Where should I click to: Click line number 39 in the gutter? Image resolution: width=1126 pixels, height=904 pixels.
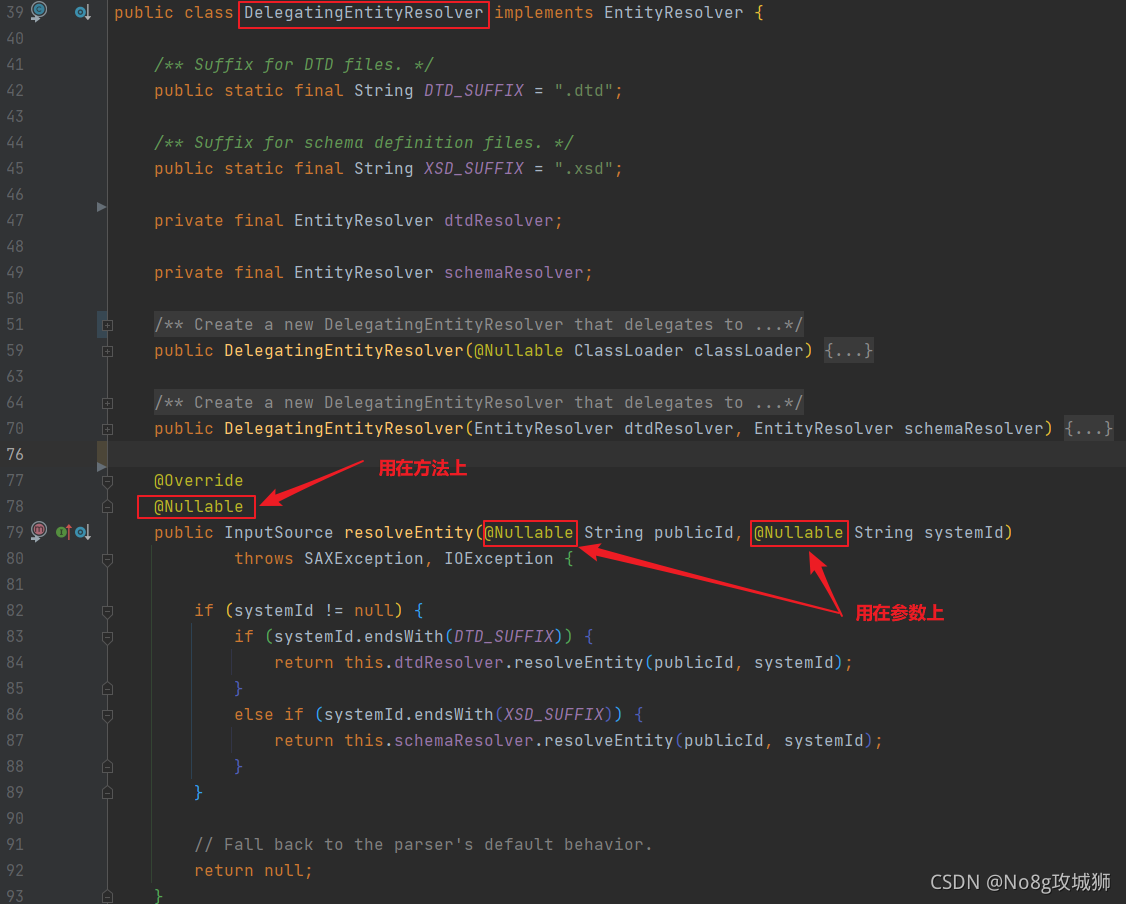pos(15,12)
